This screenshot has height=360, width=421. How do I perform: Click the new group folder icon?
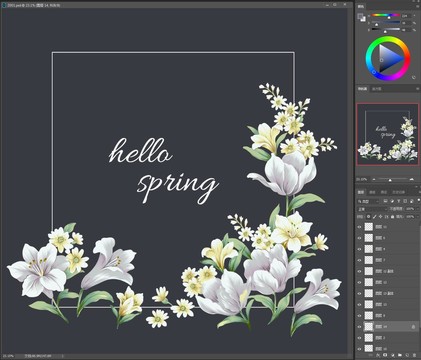[400, 355]
